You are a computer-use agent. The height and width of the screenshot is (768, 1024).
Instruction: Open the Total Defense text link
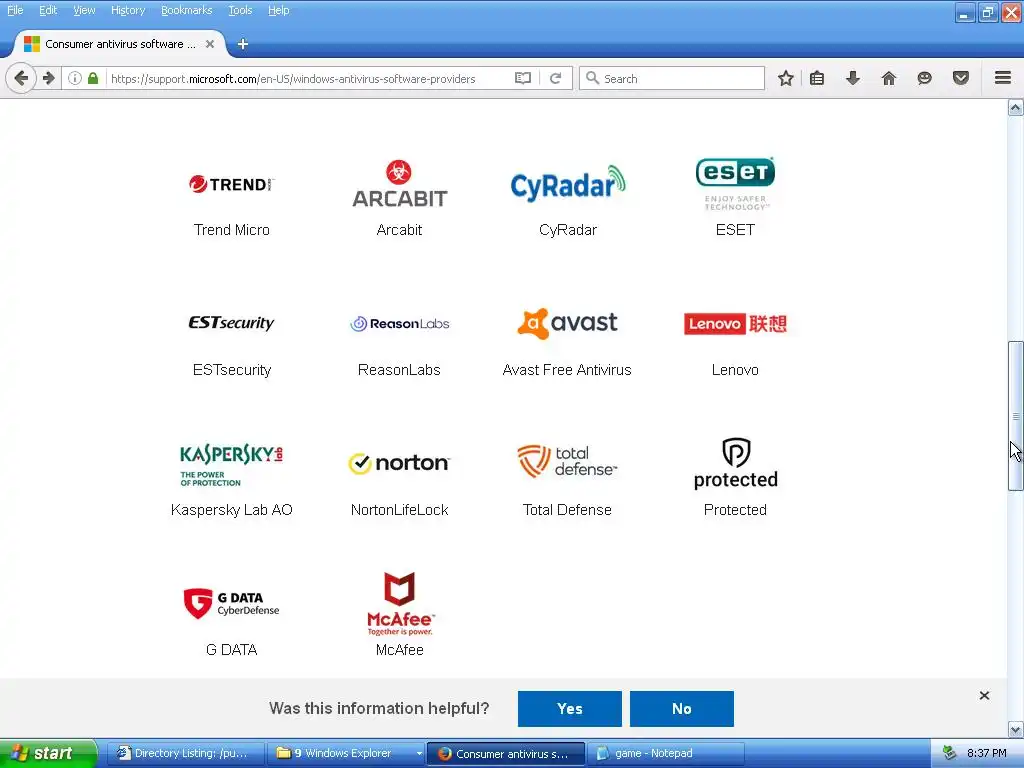coord(567,510)
